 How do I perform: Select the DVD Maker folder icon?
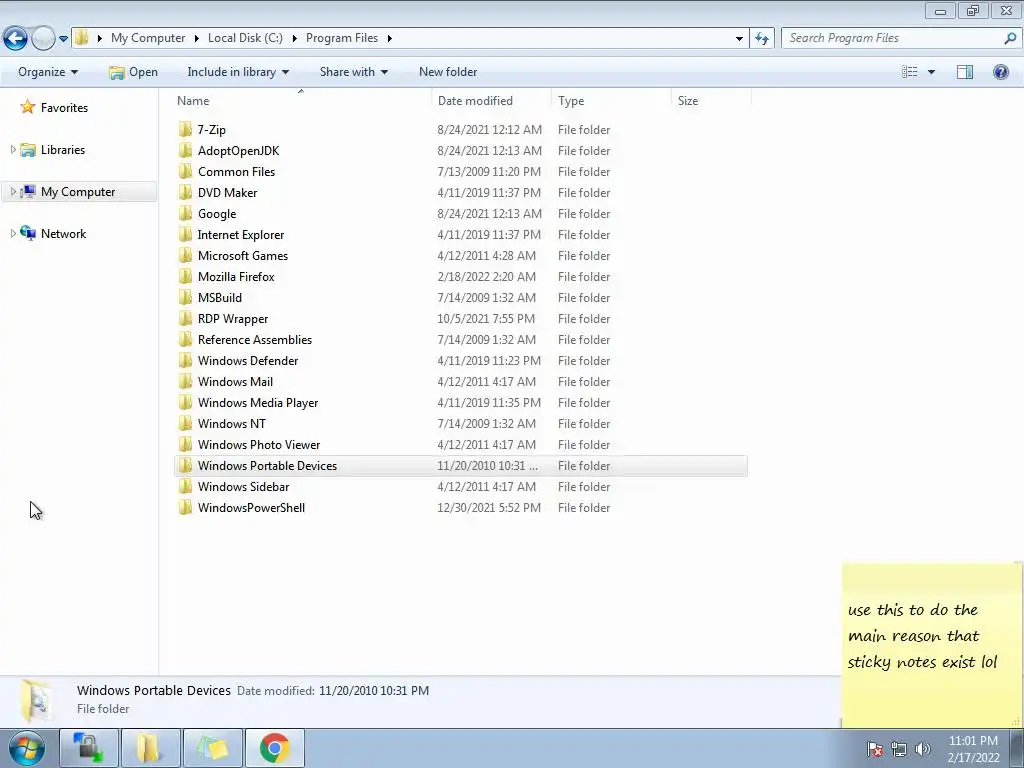coord(185,192)
